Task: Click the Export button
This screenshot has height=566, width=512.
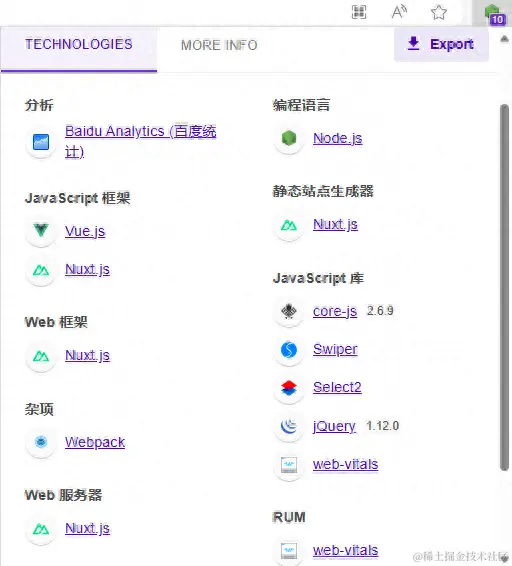Action: click(x=441, y=44)
